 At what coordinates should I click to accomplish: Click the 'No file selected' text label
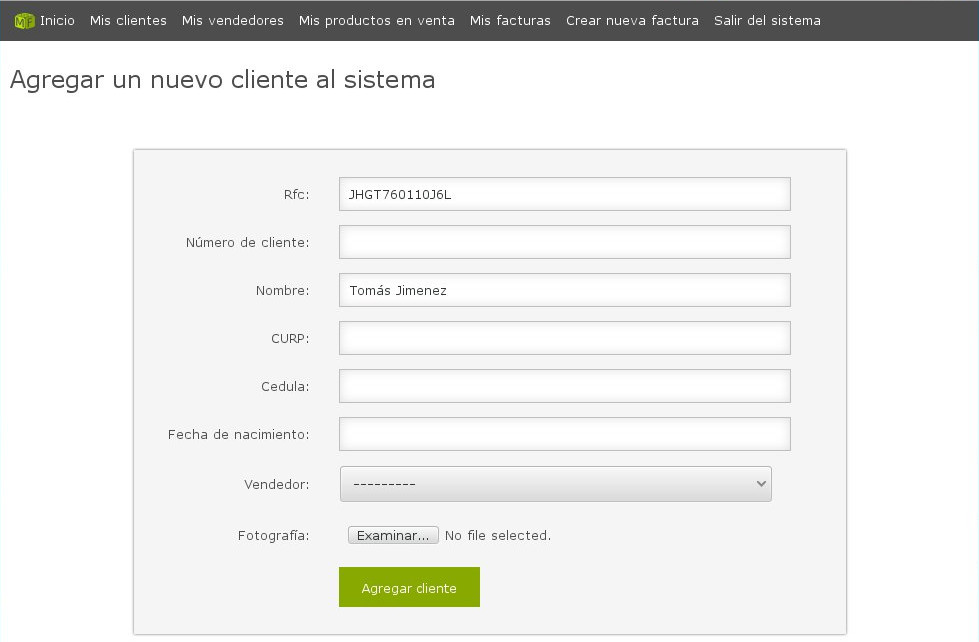pos(498,535)
